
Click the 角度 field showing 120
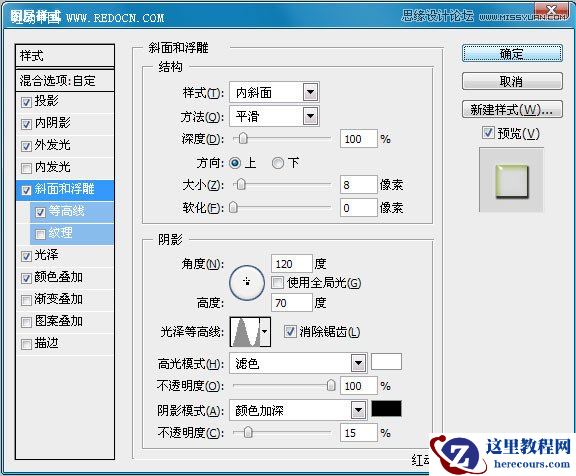[292, 264]
